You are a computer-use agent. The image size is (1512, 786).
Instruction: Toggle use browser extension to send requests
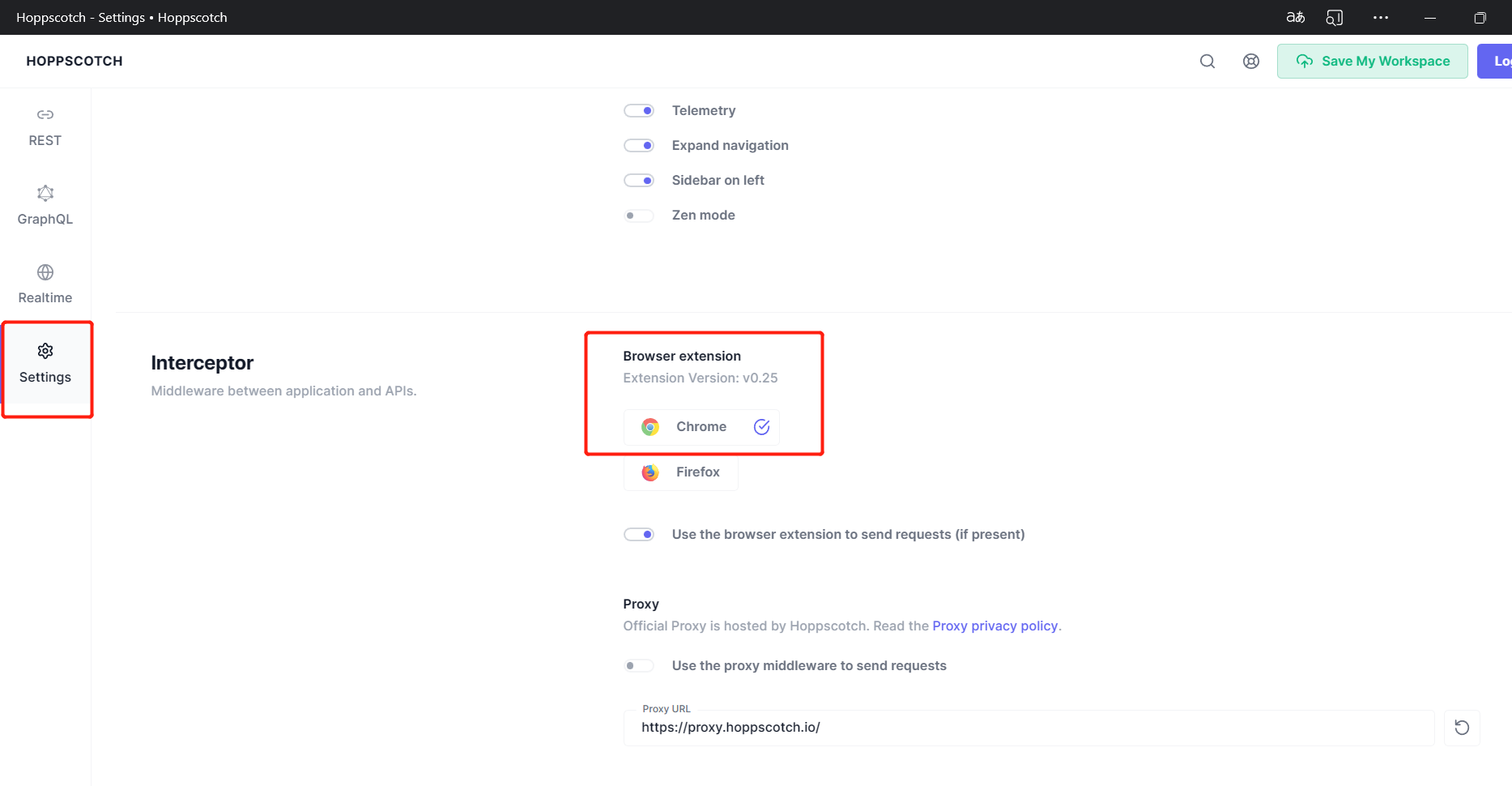click(639, 535)
